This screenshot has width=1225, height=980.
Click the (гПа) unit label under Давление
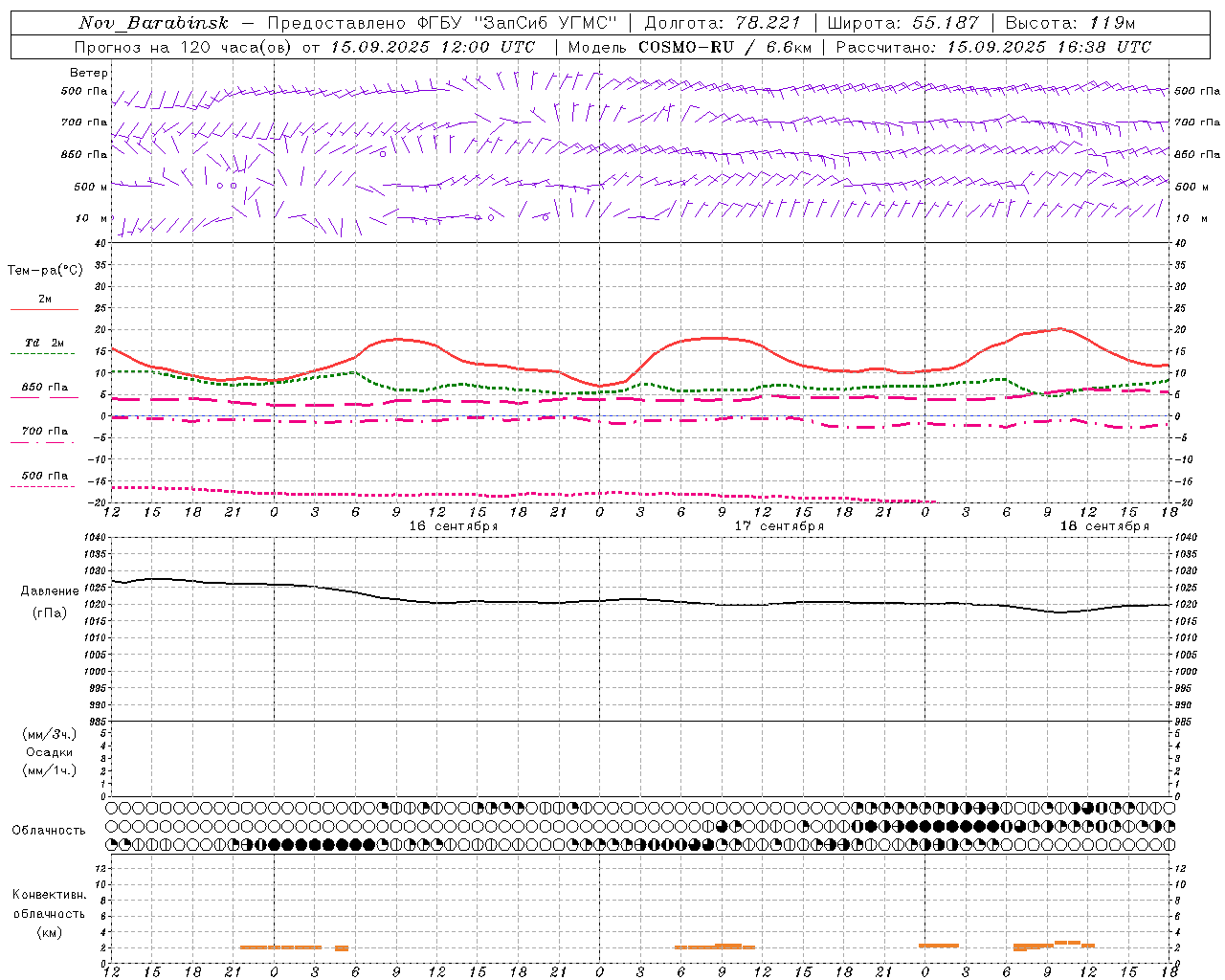(48, 613)
